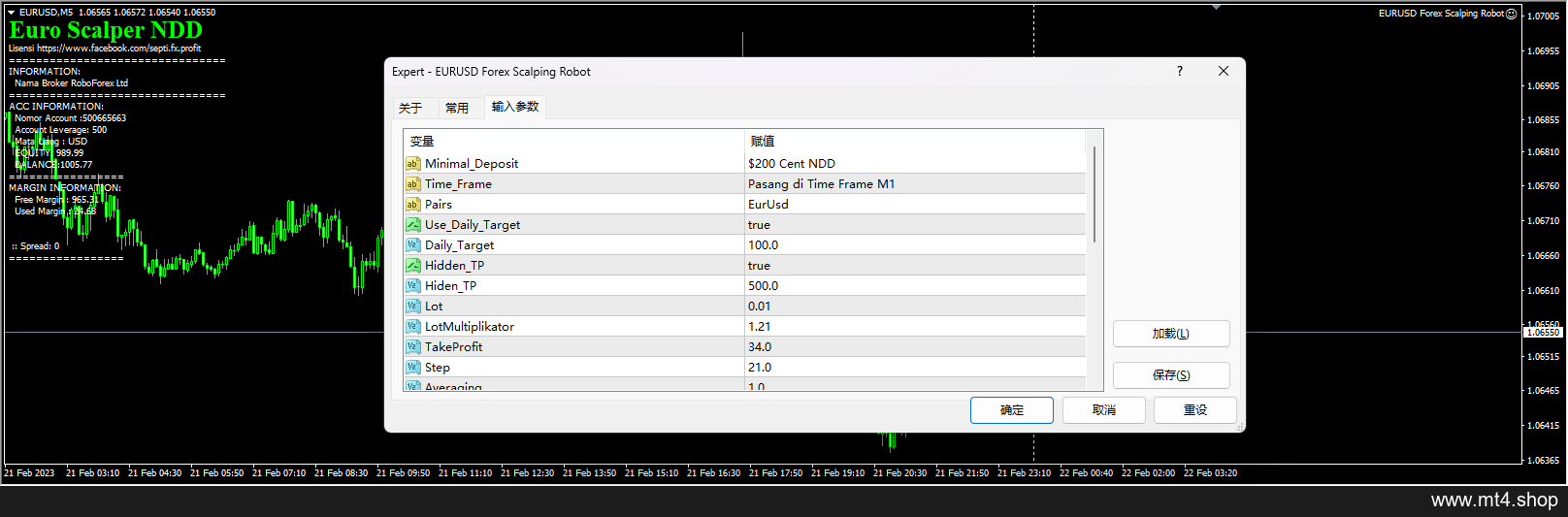Click the TakeProfit value 34.0
This screenshot has width=1568, height=517.
[x=915, y=347]
